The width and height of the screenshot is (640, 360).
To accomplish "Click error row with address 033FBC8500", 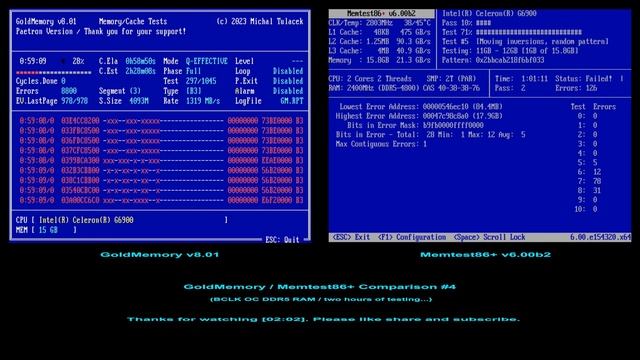I will (161, 131).
